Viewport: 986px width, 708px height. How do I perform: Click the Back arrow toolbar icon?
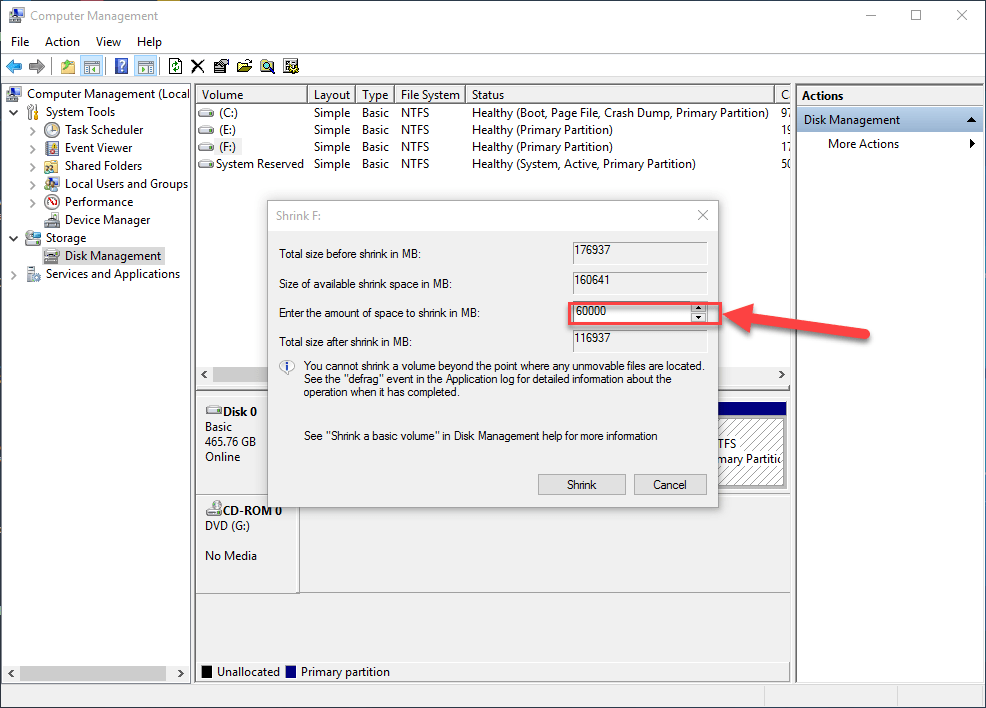pyautogui.click(x=14, y=67)
